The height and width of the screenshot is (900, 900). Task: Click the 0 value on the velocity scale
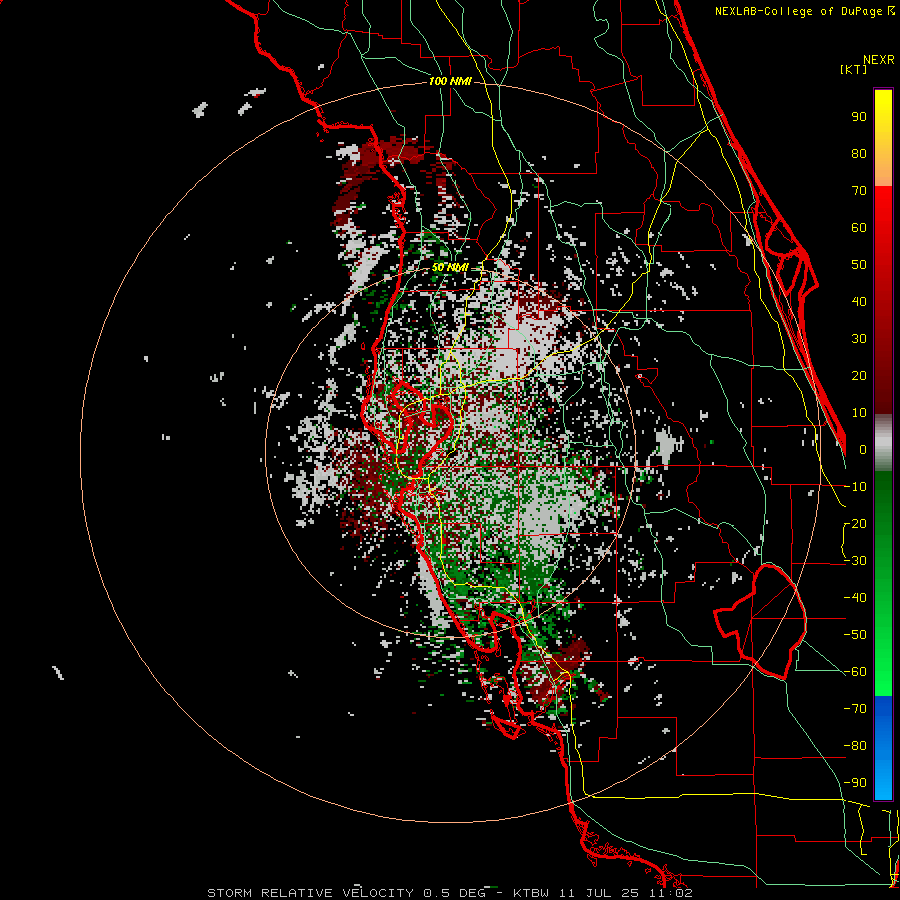(x=863, y=449)
